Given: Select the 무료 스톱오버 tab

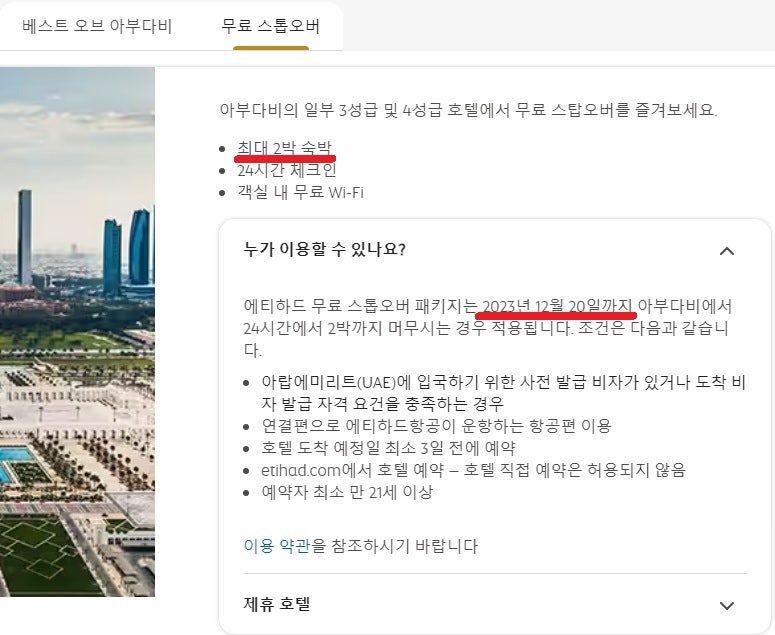Looking at the screenshot, I should click(x=270, y=26).
